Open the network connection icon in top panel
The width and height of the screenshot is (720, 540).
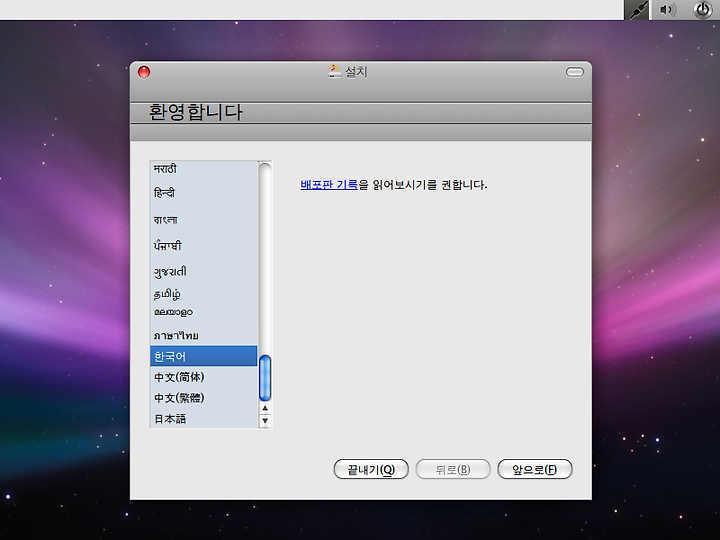click(x=637, y=10)
